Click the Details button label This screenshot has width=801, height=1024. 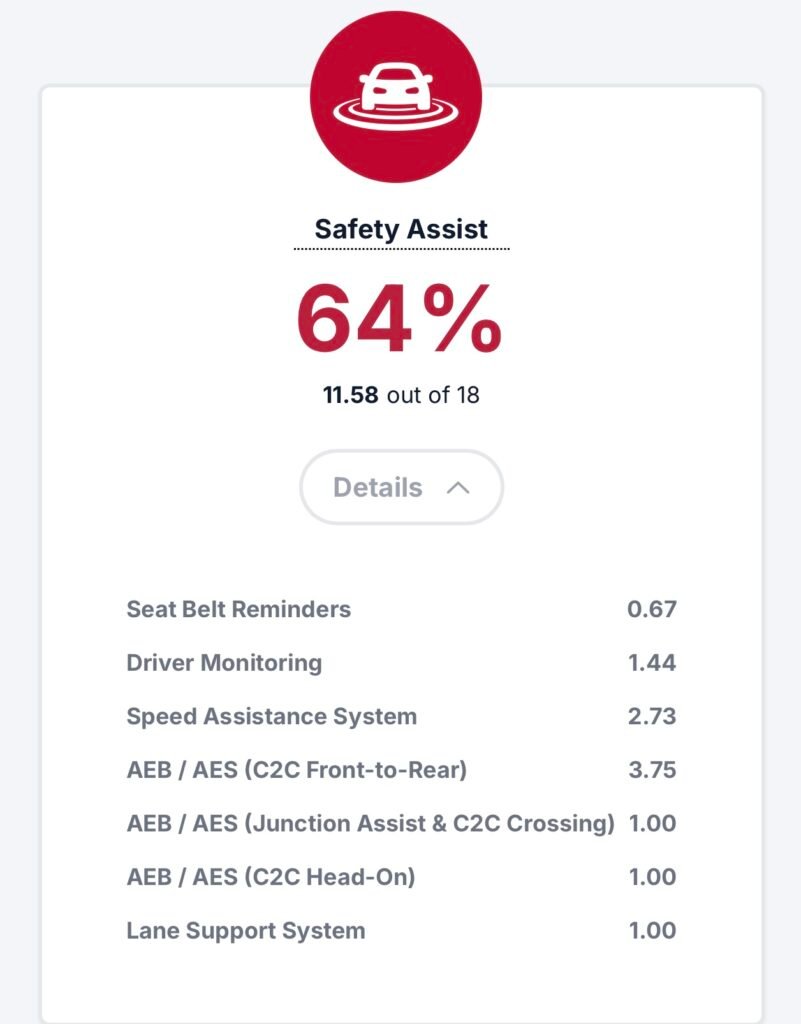click(378, 488)
